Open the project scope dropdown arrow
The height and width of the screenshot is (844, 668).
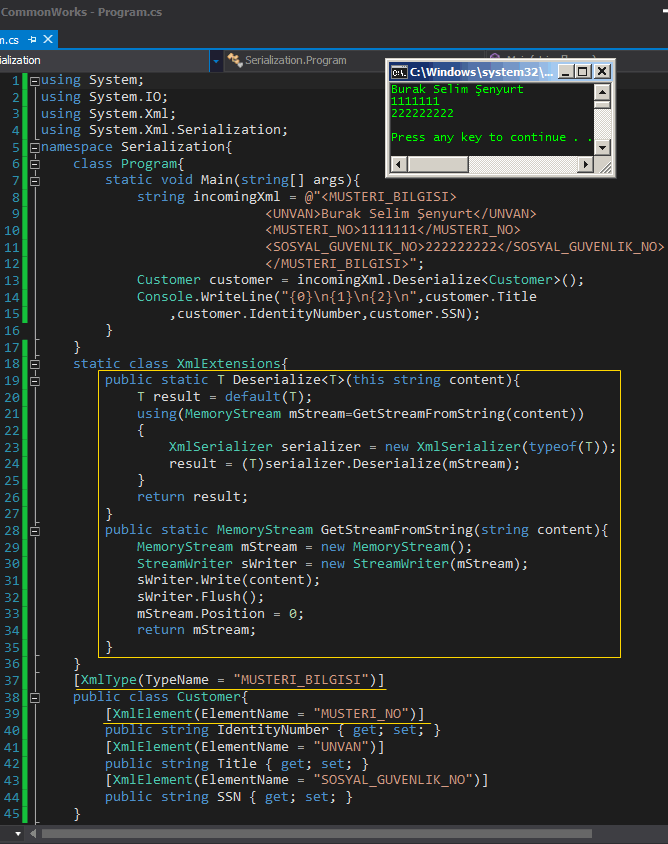[216, 61]
